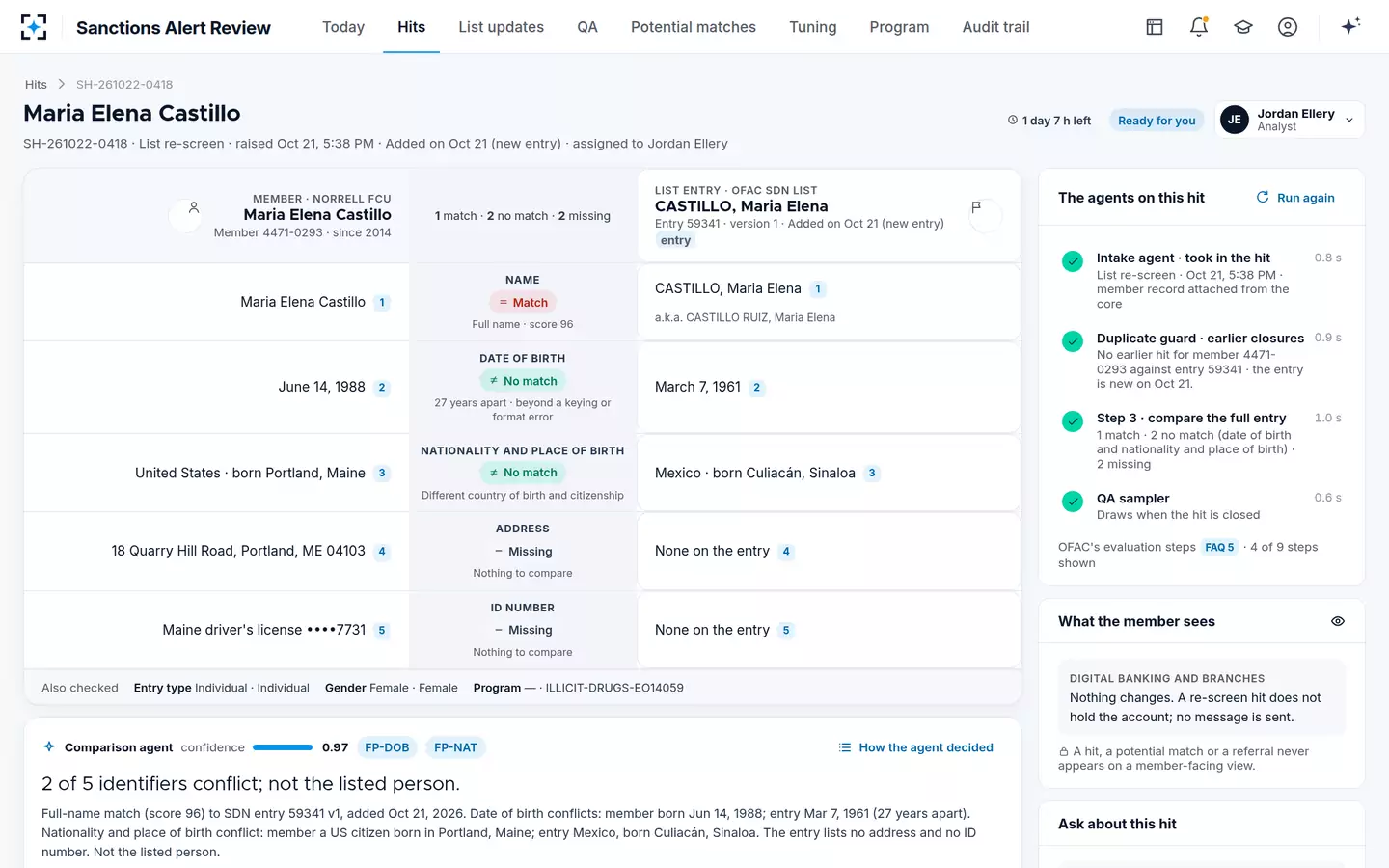Viewport: 1389px width, 868px height.
Task: Open the QA tab
Action: click(587, 27)
